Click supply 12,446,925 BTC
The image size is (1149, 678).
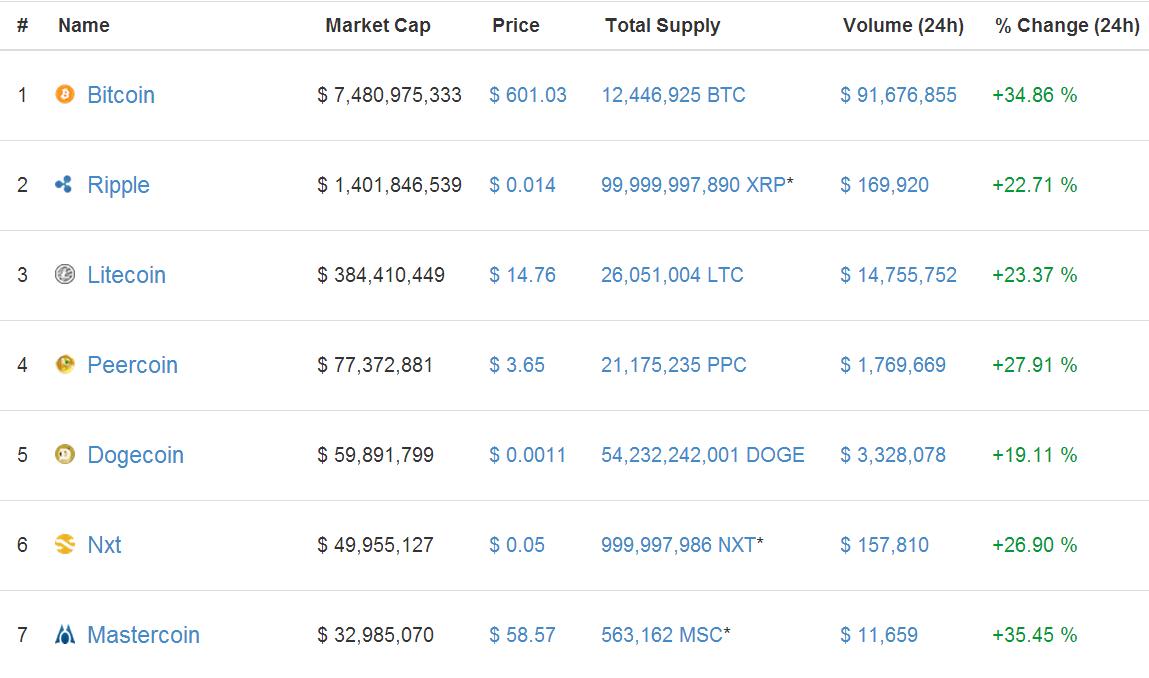pyautogui.click(x=673, y=95)
